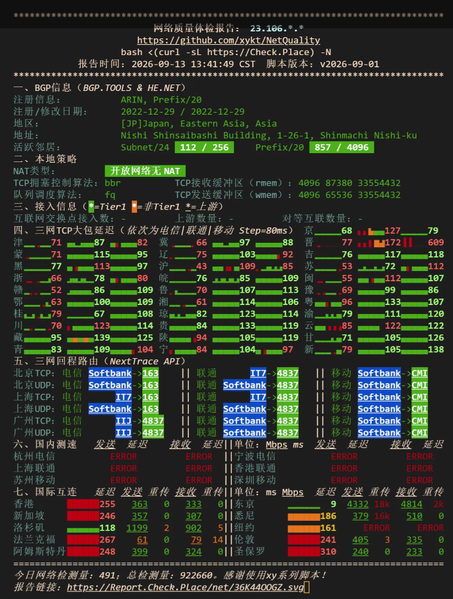
Task: Click CMI in 上海TCP 移动 route
Action: pyautogui.click(x=419, y=397)
